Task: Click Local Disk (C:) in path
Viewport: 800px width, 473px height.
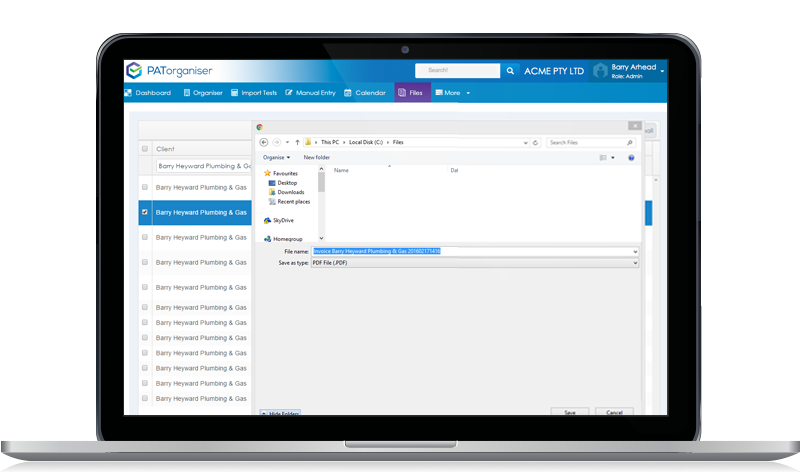Action: coord(366,142)
